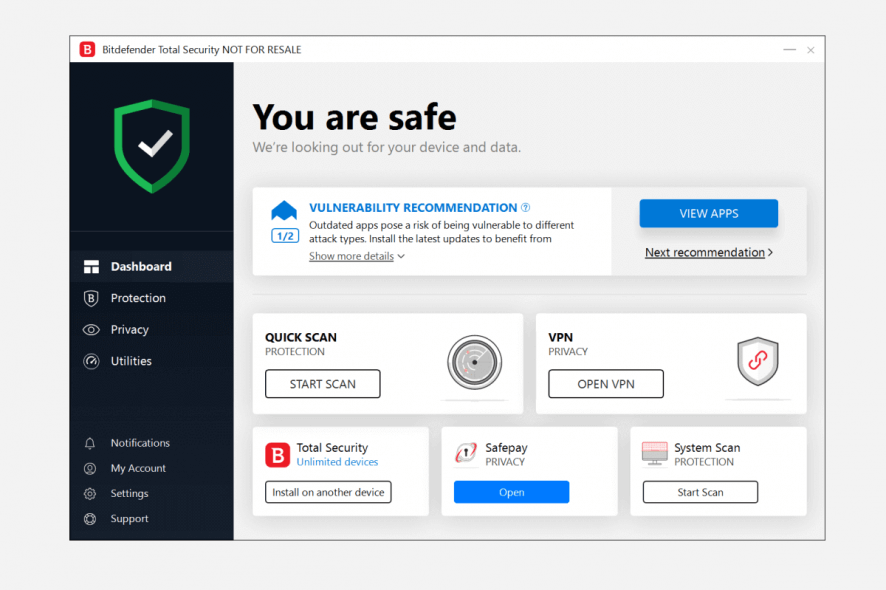
Task: Click the VPN shield link icon
Action: tap(758, 361)
